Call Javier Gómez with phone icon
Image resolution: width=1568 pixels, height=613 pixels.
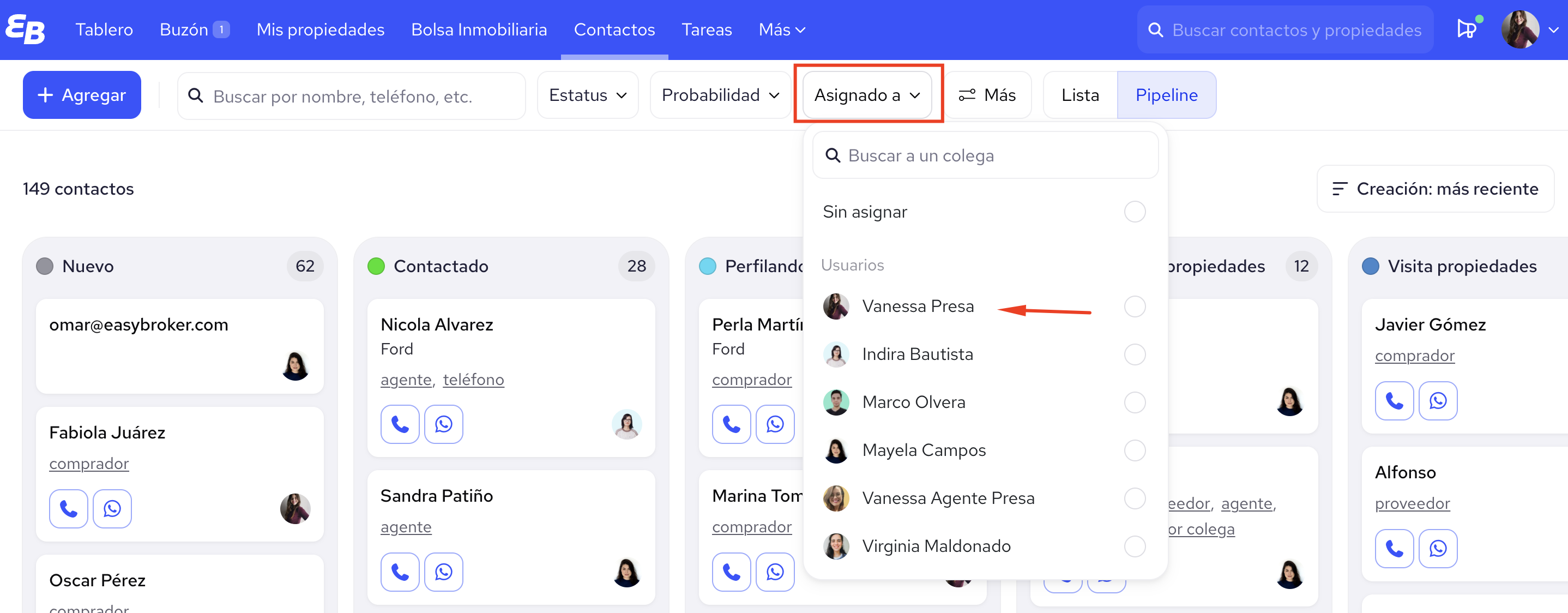pyautogui.click(x=1395, y=400)
